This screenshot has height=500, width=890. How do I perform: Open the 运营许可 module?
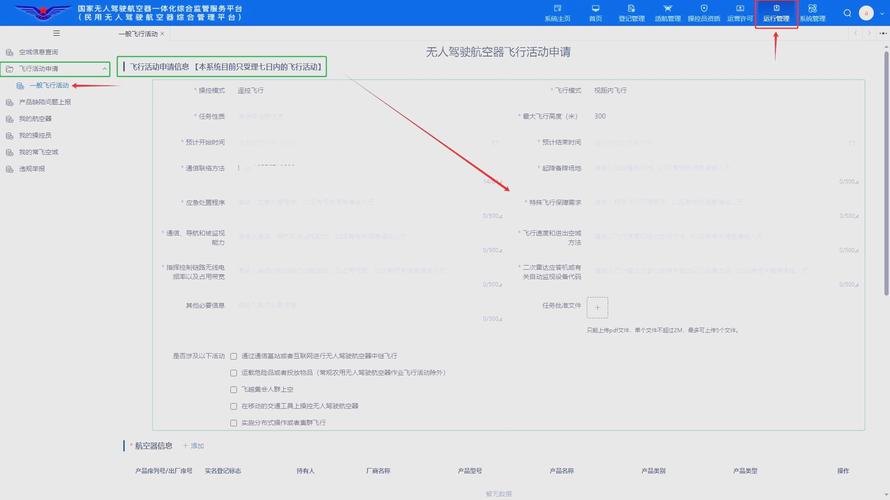click(x=740, y=13)
